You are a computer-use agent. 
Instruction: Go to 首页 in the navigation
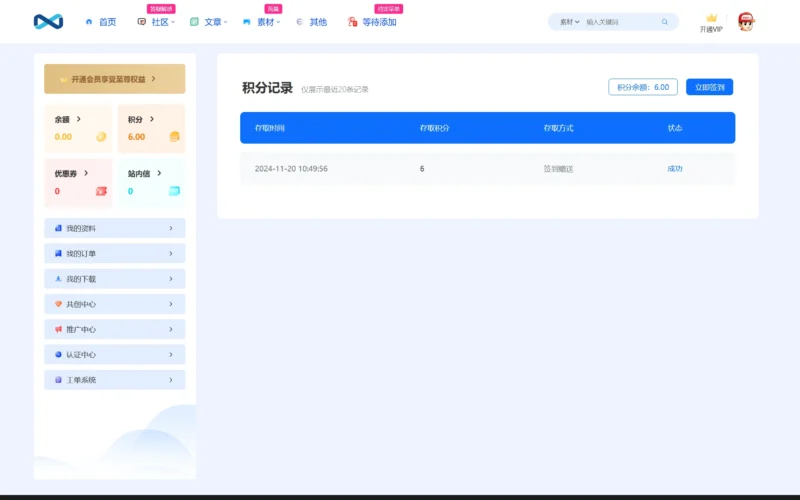[x=101, y=22]
